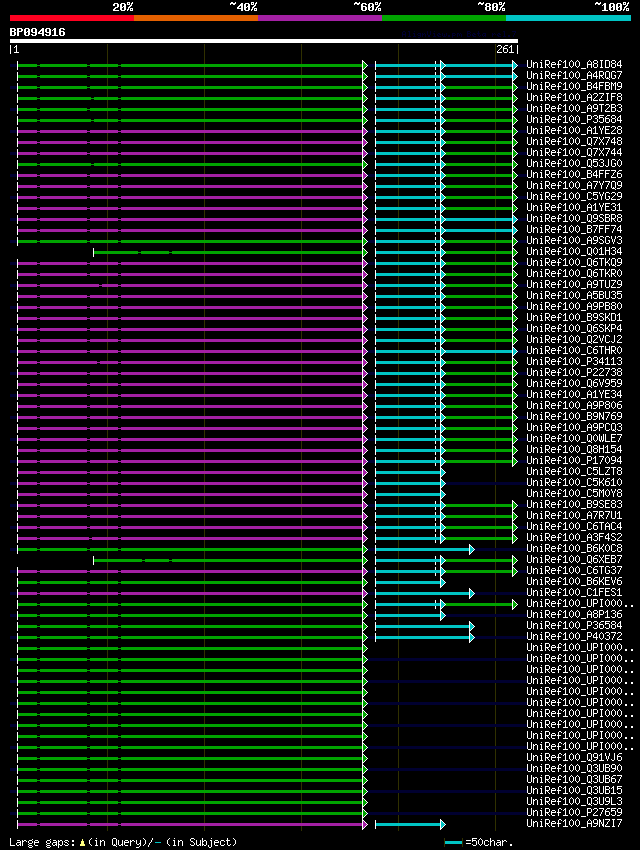
Task: Click the cyan ~100% identity legend segment
Action: (x=568, y=18)
